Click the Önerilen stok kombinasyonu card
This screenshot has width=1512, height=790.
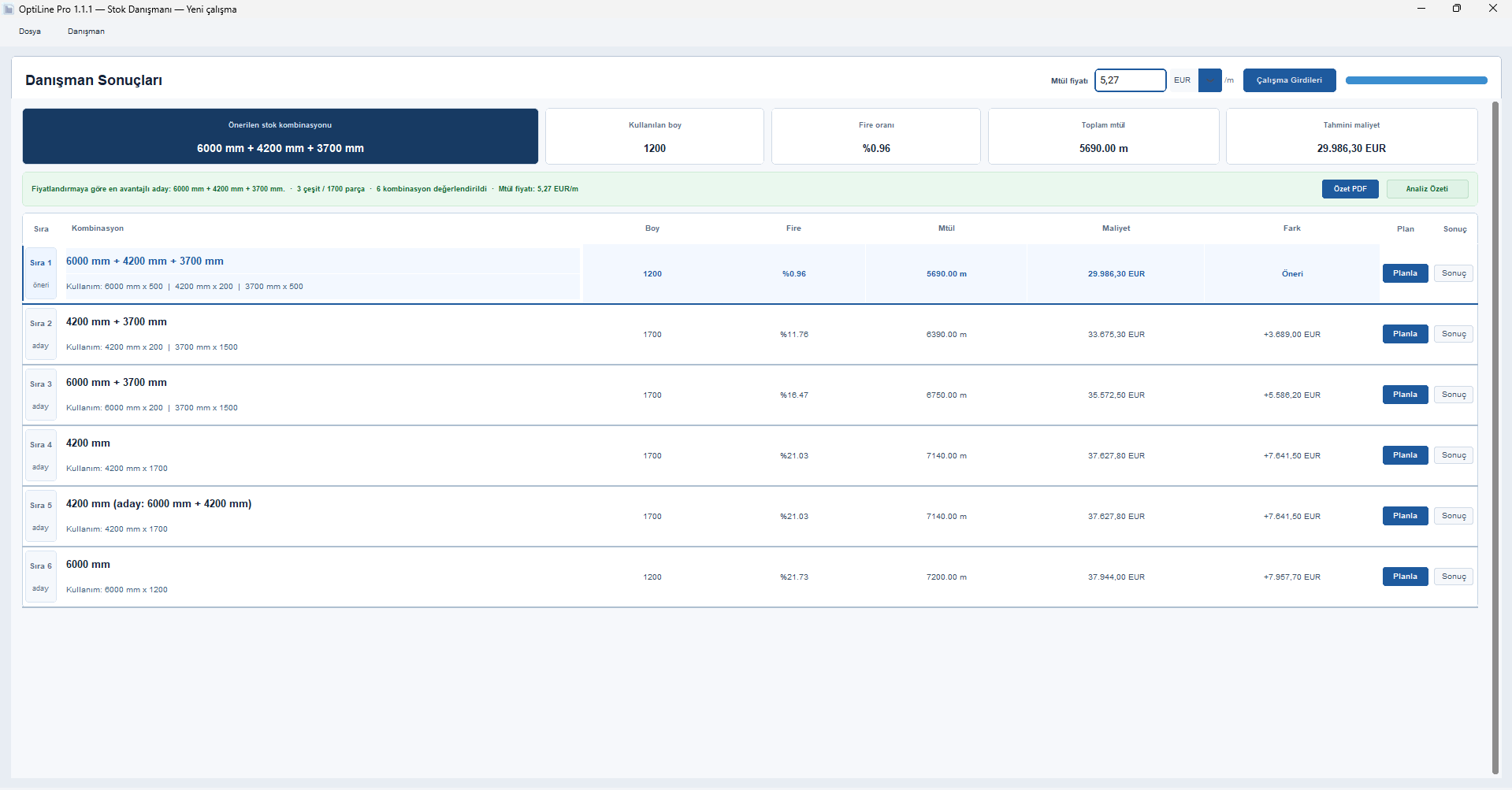click(x=280, y=136)
